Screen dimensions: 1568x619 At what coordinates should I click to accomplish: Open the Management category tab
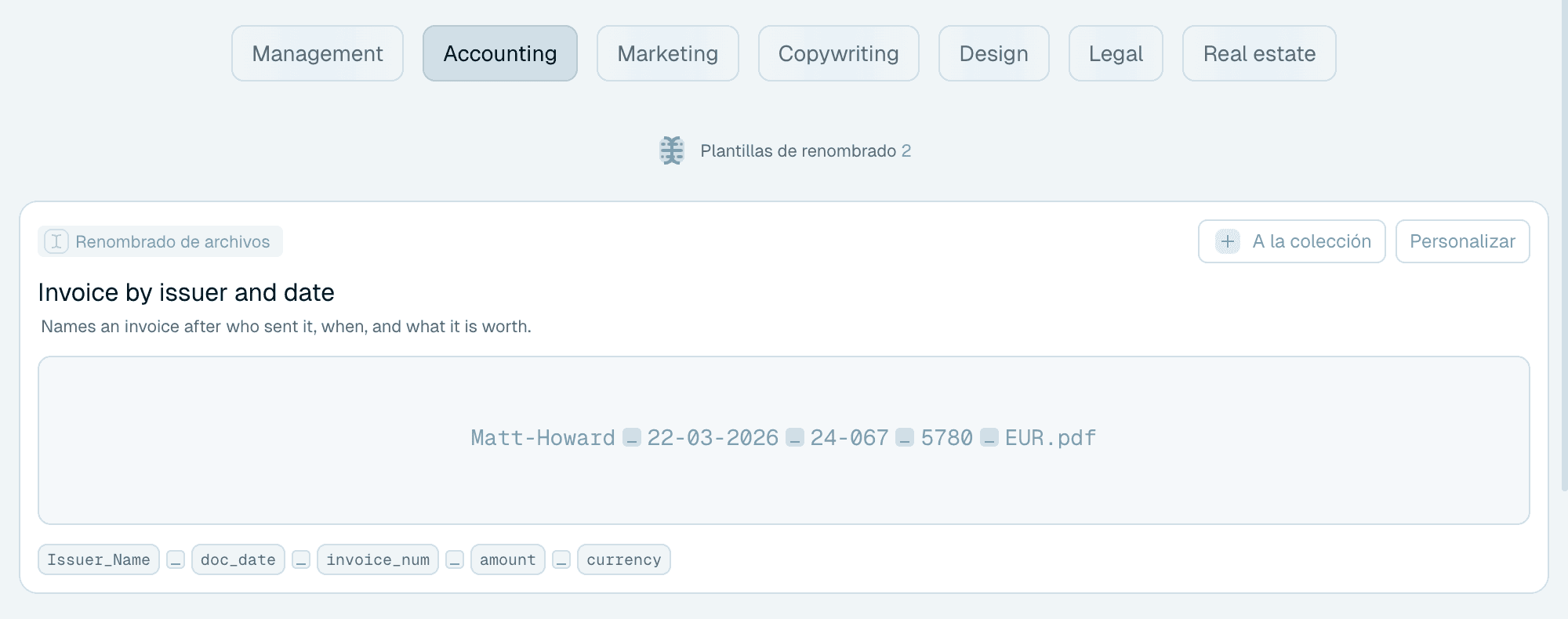pyautogui.click(x=318, y=53)
